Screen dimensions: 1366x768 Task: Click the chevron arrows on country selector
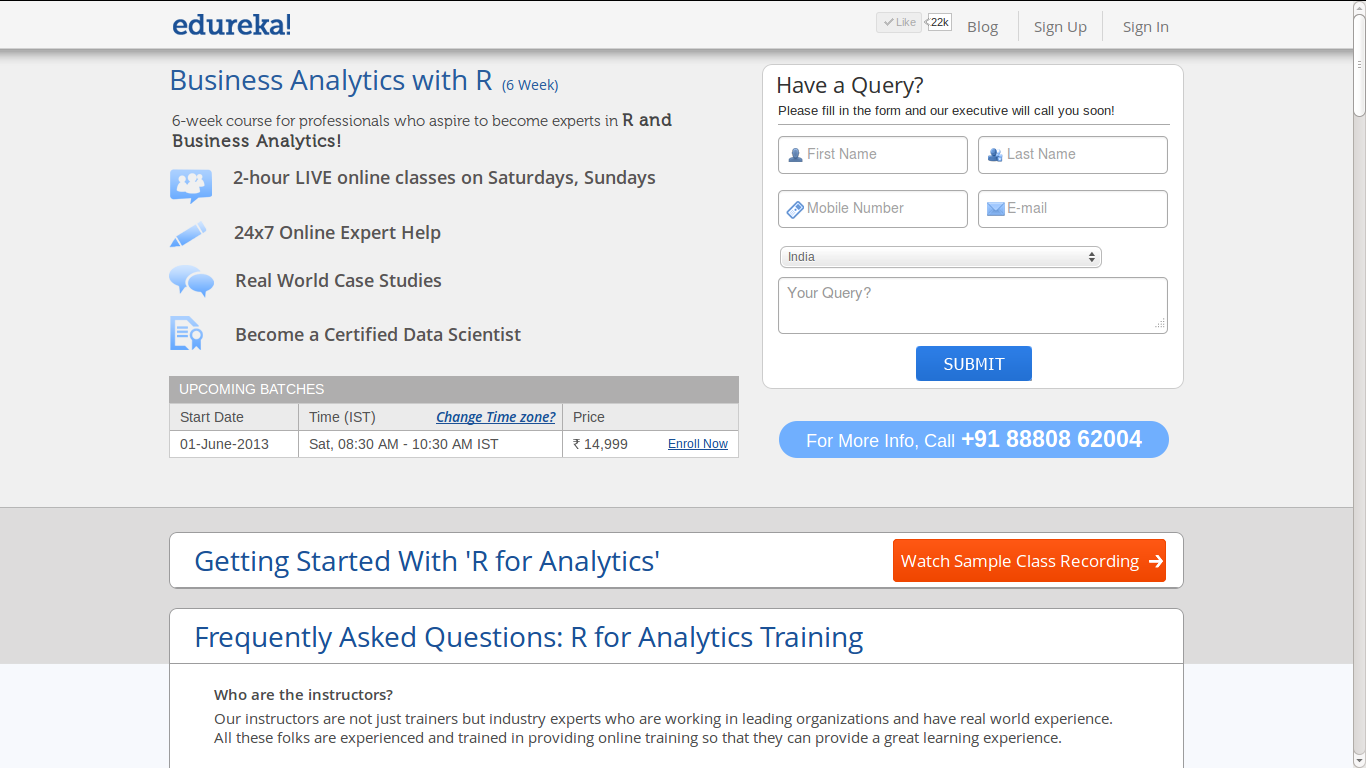[1092, 257]
